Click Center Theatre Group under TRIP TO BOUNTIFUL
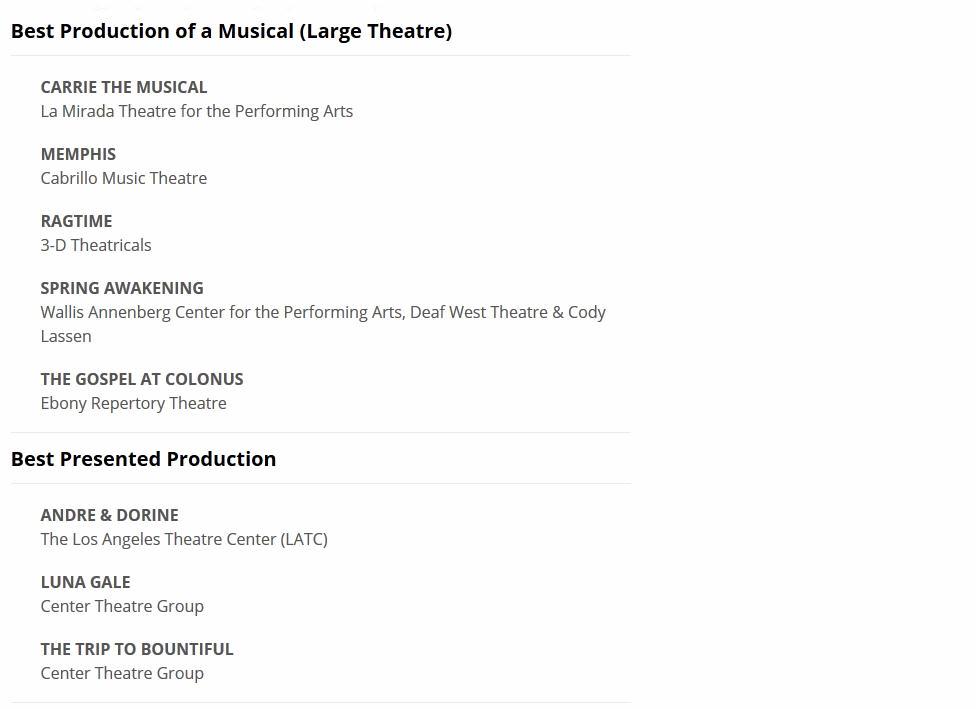Image resolution: width=976 pixels, height=709 pixels. [x=122, y=673]
